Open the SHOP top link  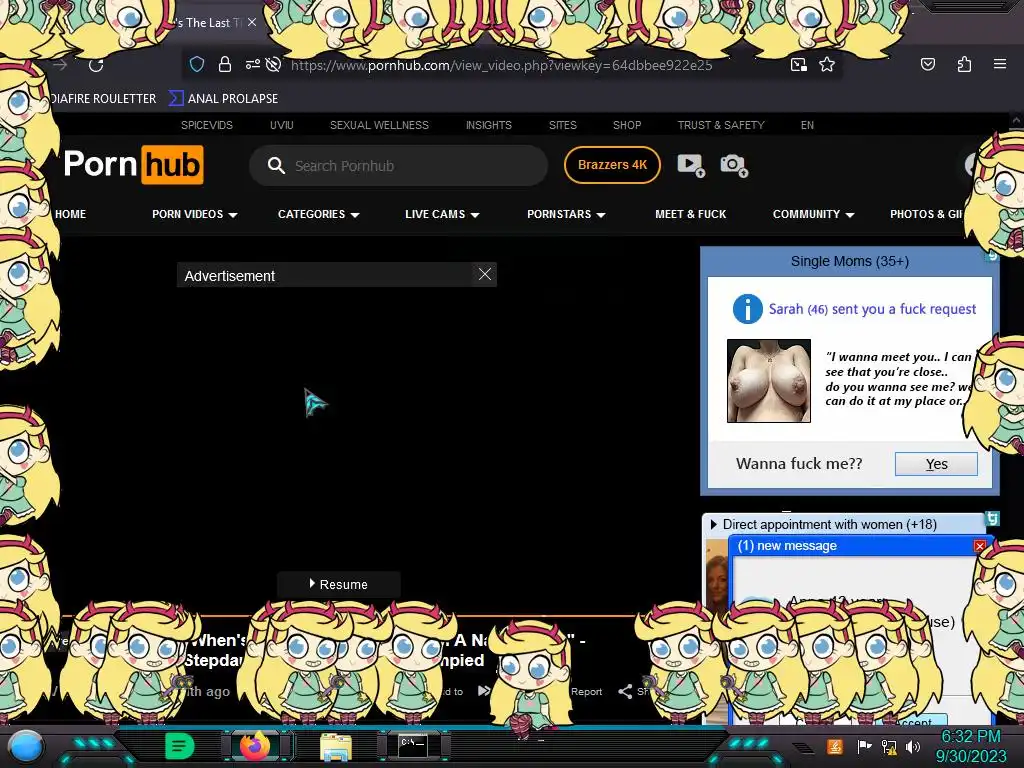pyautogui.click(x=626, y=125)
